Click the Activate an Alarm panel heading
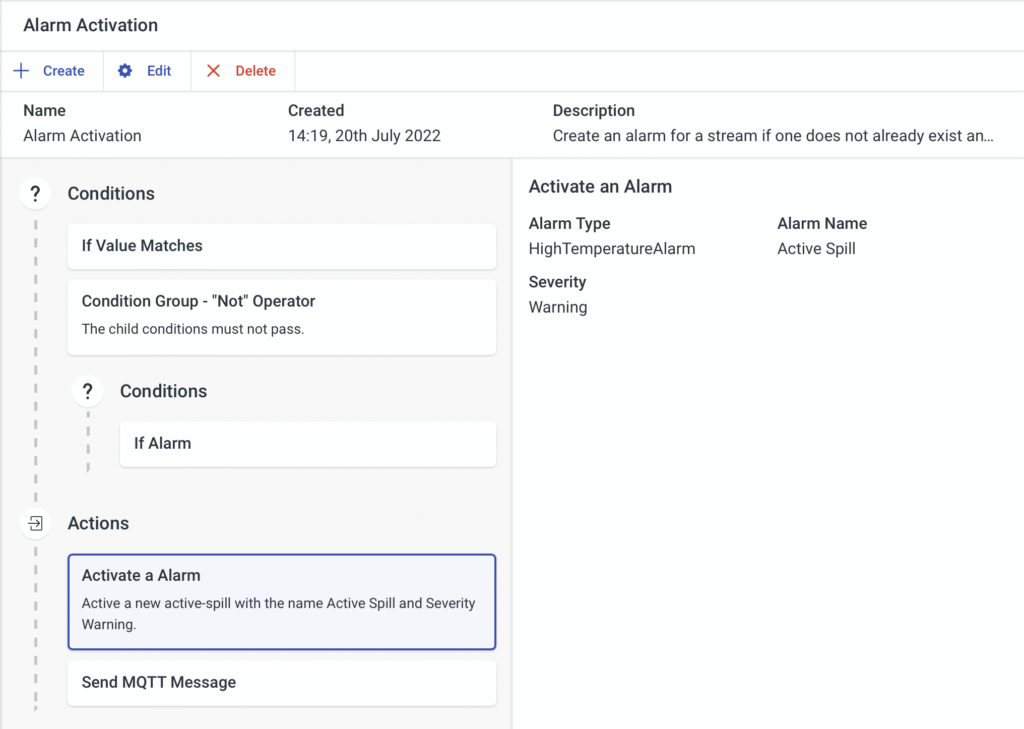 point(600,187)
